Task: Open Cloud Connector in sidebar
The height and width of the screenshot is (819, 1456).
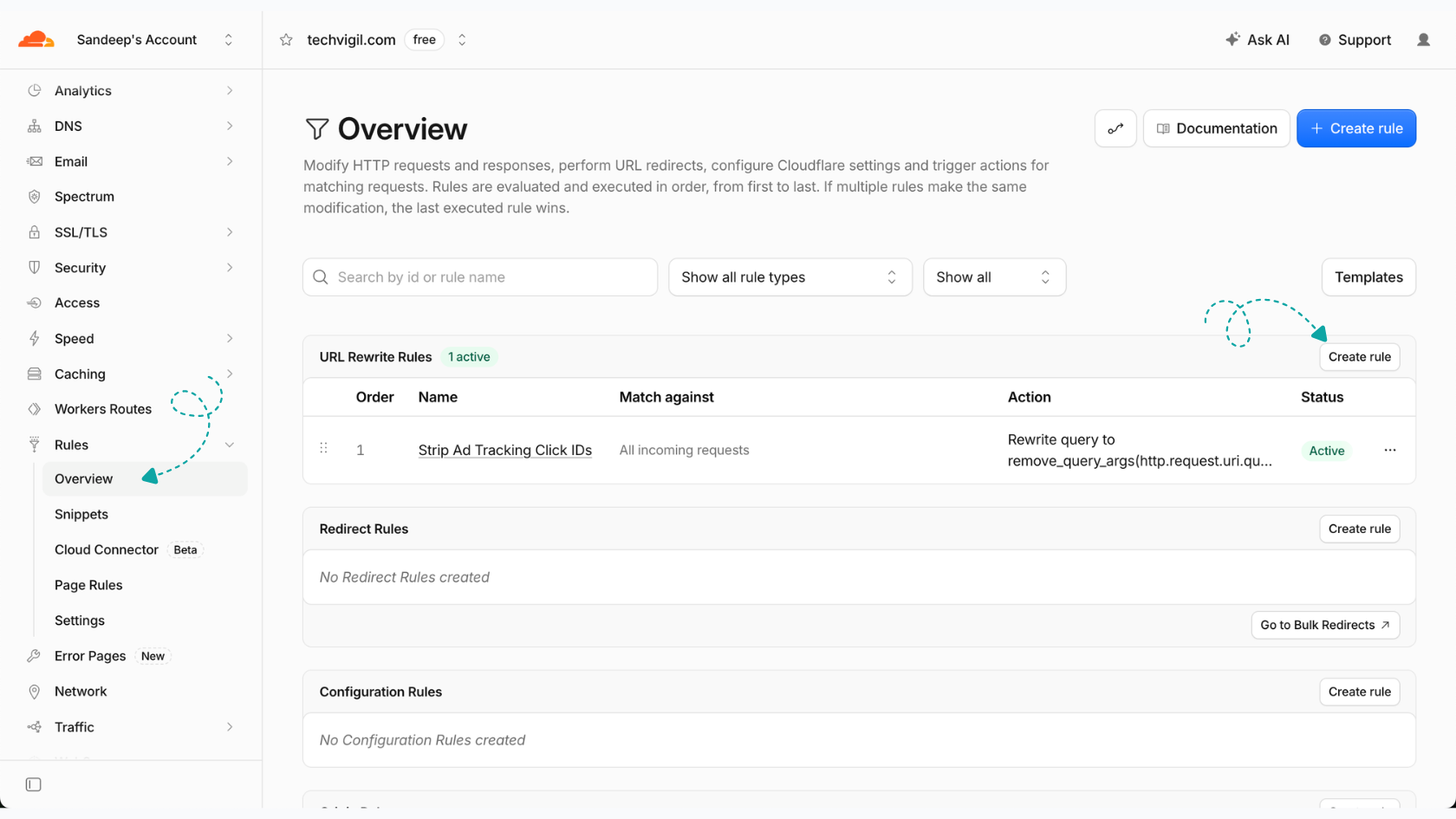Action: pos(107,550)
